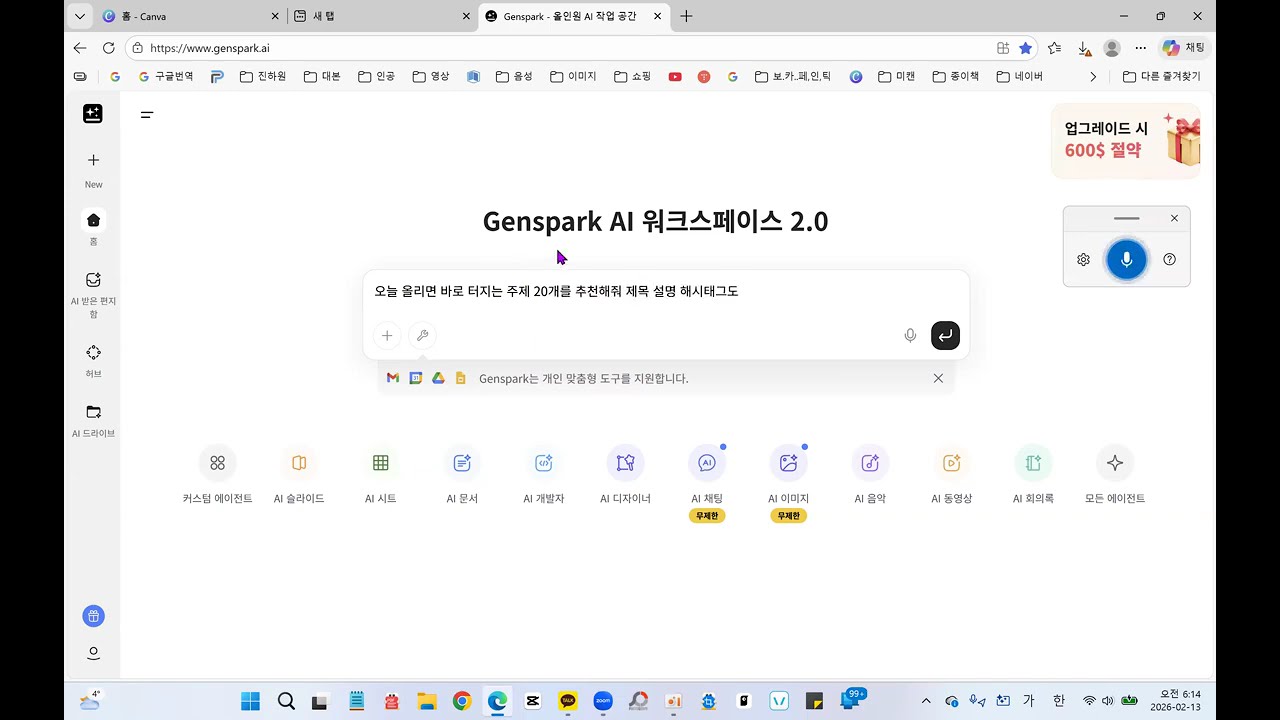Click the 업그레이드 시 600$ 절약 banner
This screenshot has height=720, width=1280.
click(1126, 140)
